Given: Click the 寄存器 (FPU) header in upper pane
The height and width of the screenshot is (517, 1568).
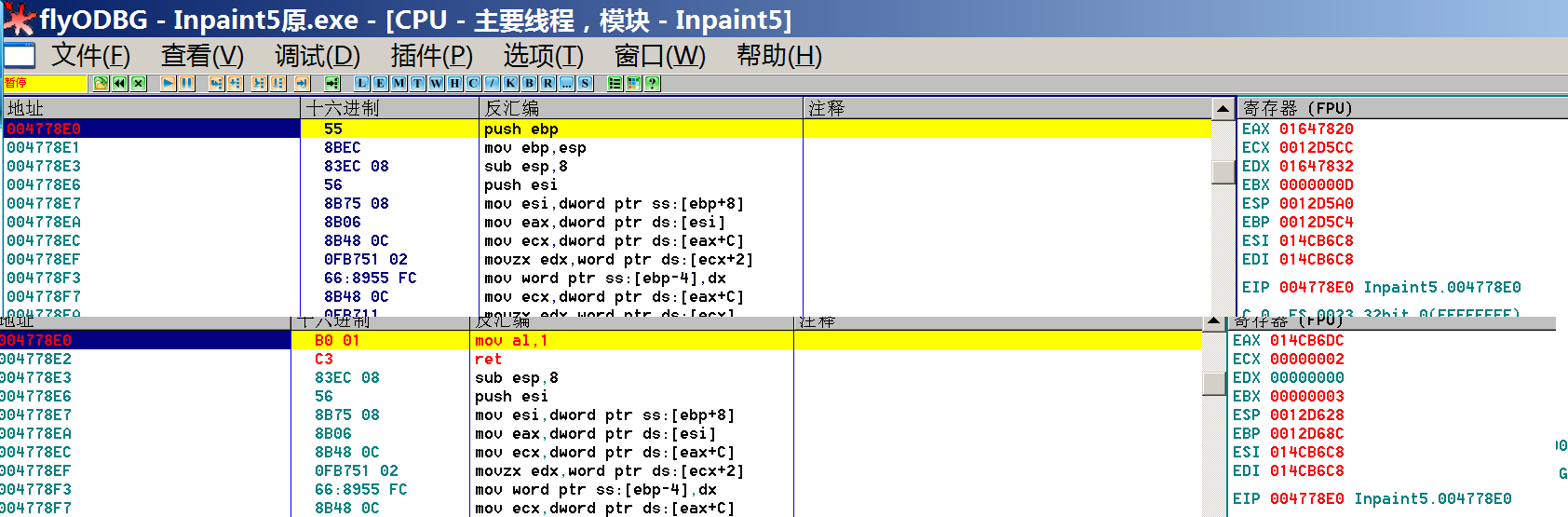Looking at the screenshot, I should point(1402,108).
